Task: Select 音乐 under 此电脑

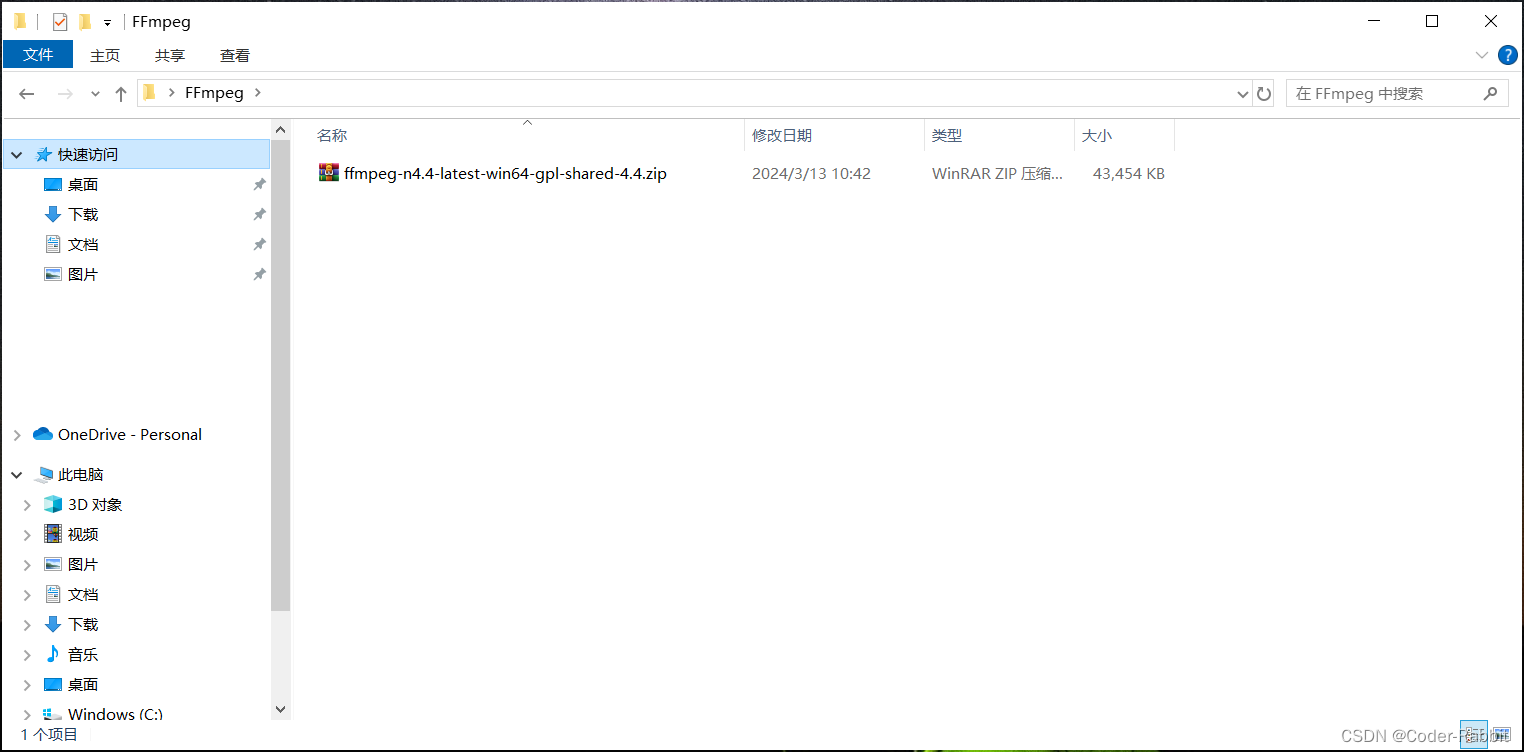Action: (x=82, y=654)
